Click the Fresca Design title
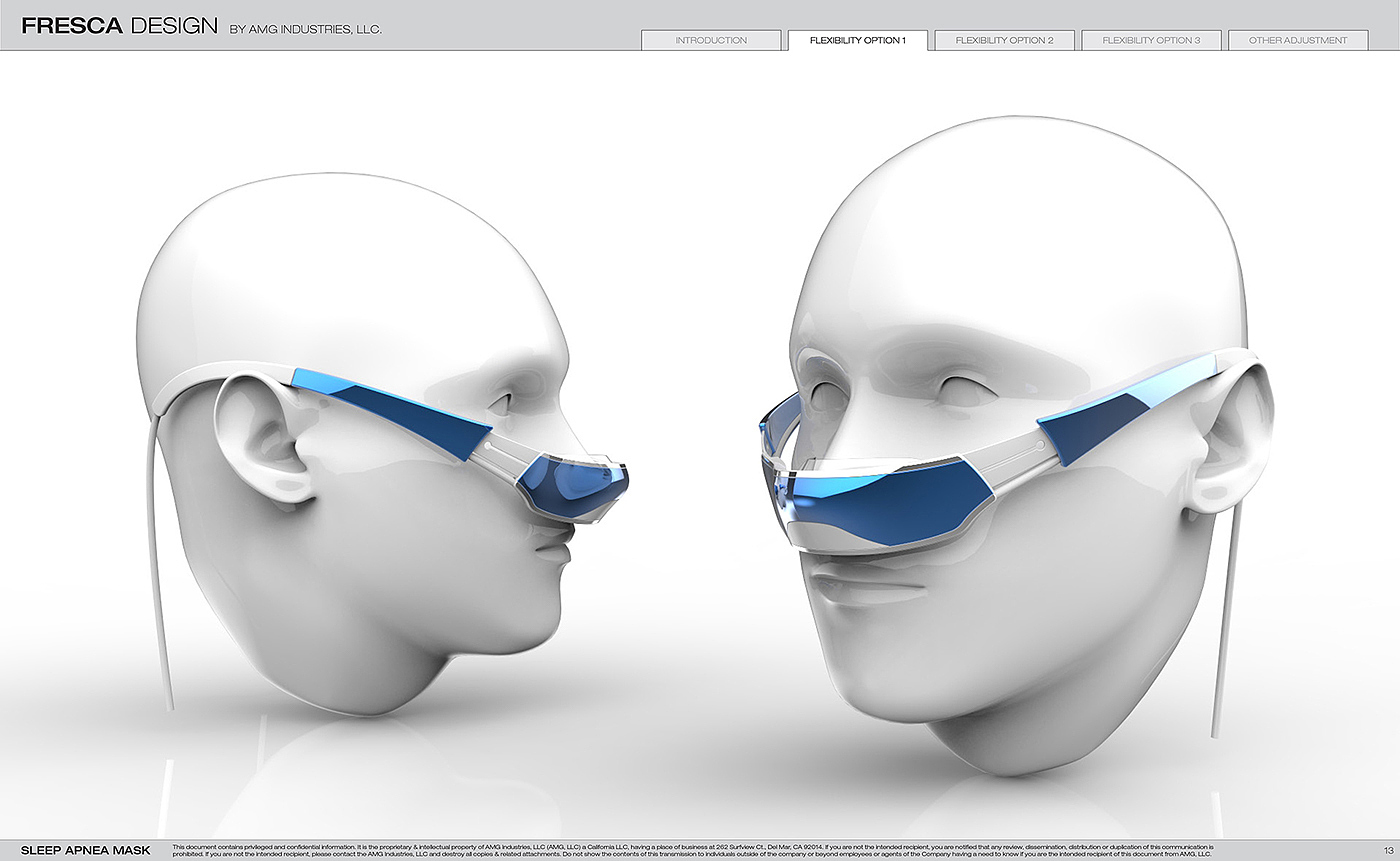1400x861 pixels. 119,27
